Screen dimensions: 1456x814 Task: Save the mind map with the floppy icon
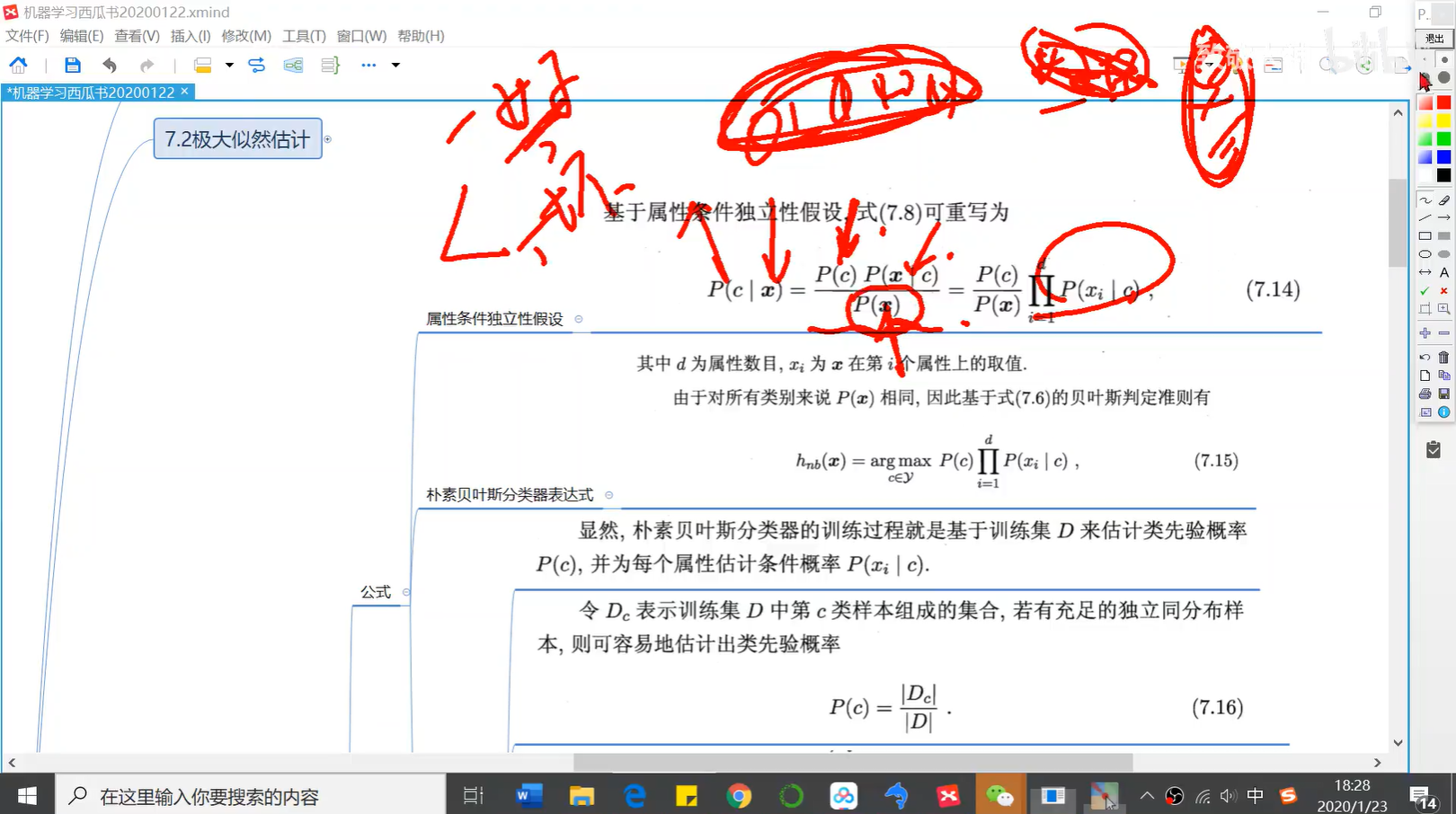point(73,65)
